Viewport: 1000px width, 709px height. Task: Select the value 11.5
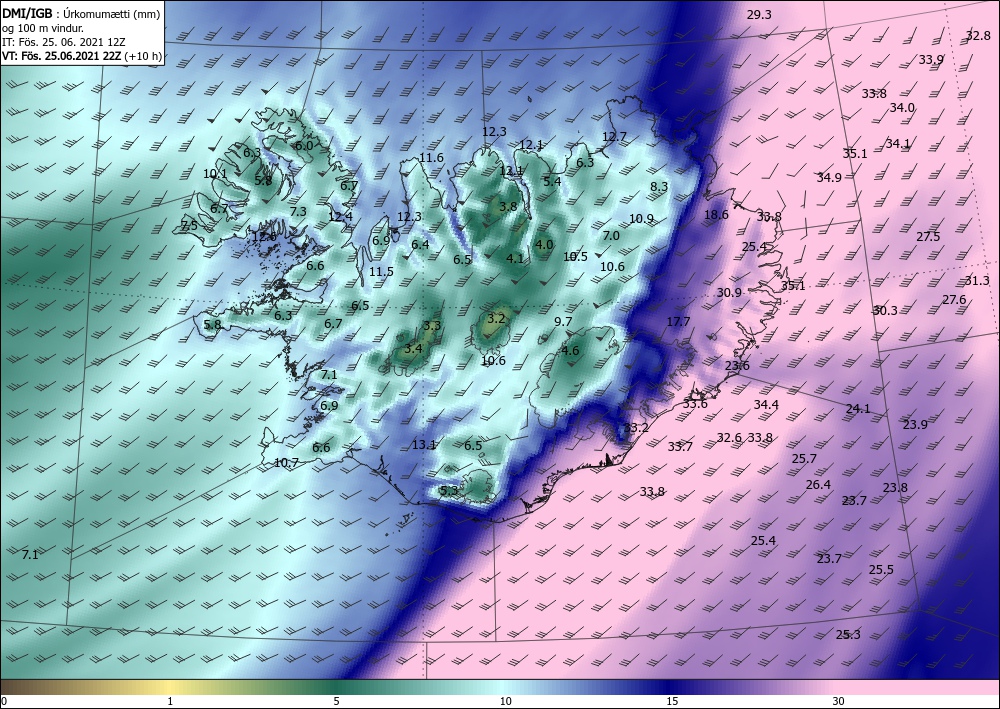(x=381, y=272)
